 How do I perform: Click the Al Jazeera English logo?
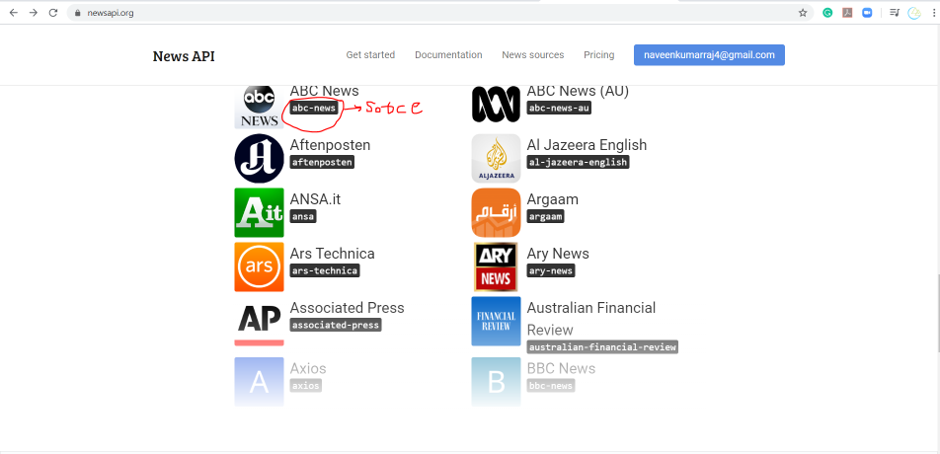496,158
